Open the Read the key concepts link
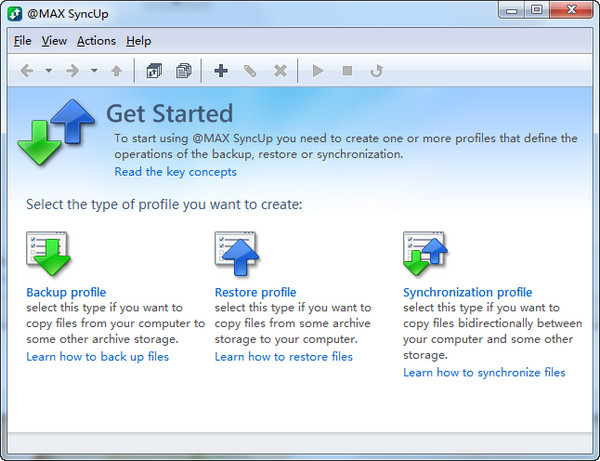 click(x=175, y=172)
